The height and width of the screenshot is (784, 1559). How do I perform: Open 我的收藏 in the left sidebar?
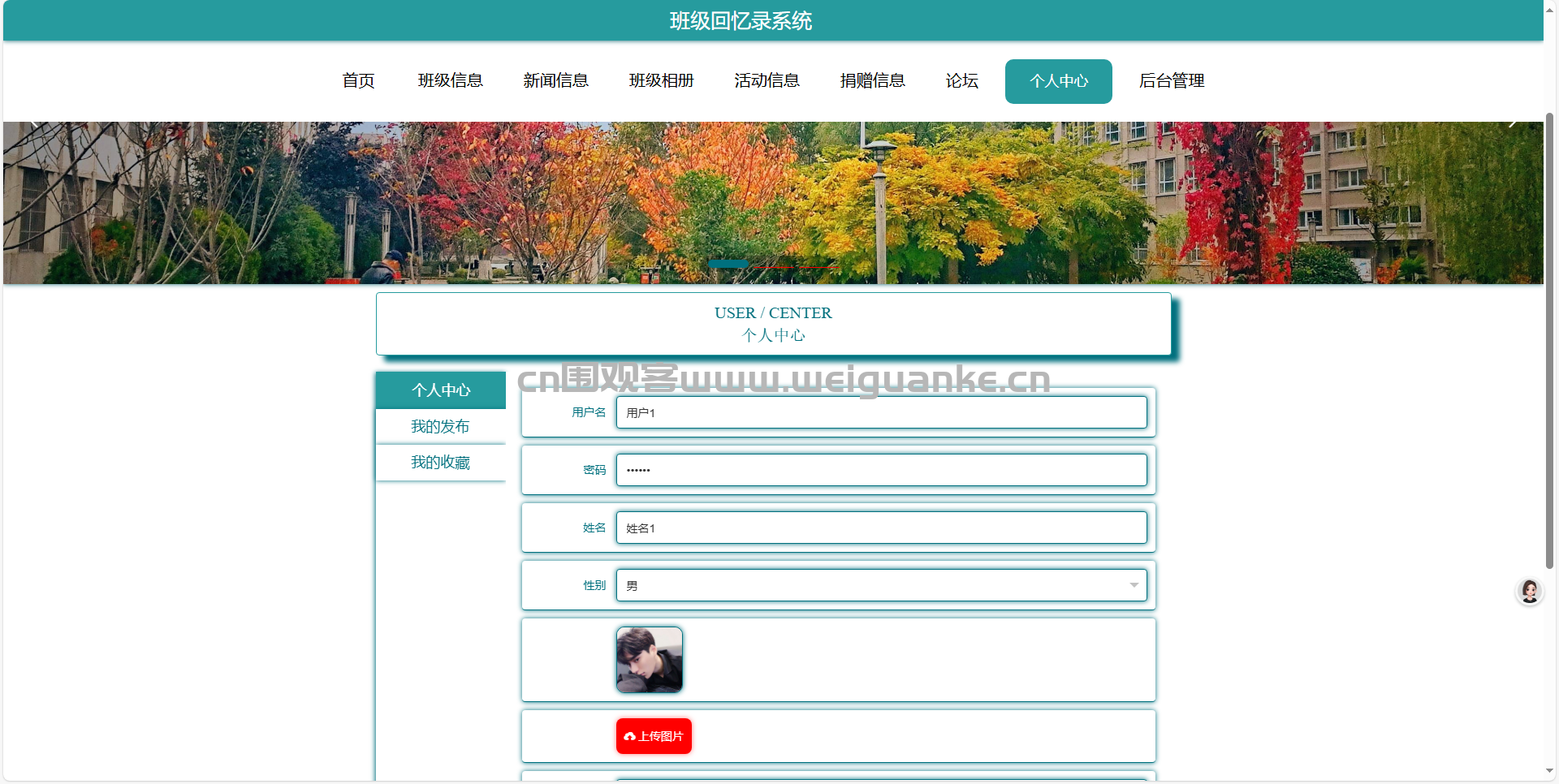tap(441, 463)
